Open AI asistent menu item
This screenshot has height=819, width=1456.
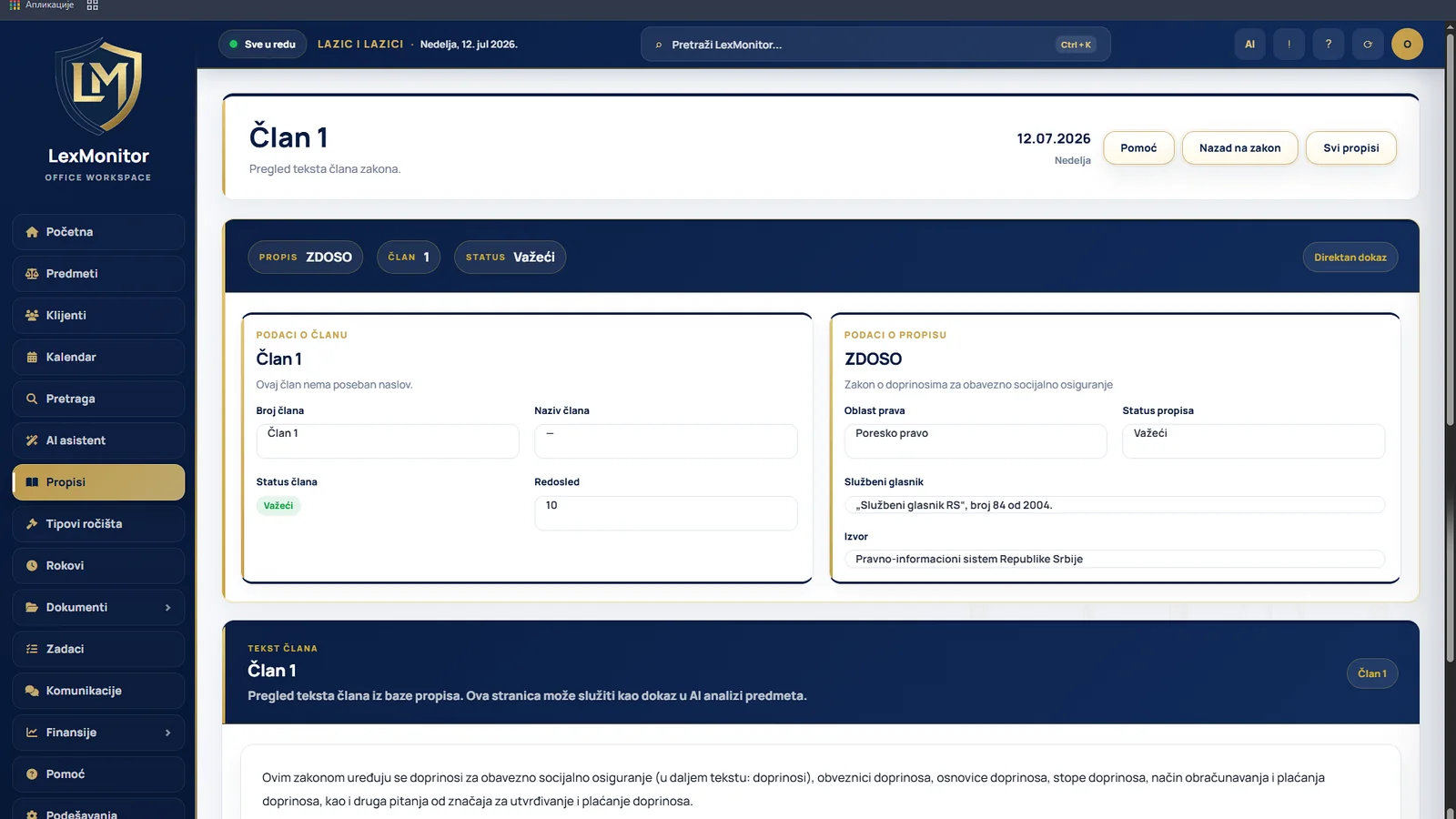[98, 440]
